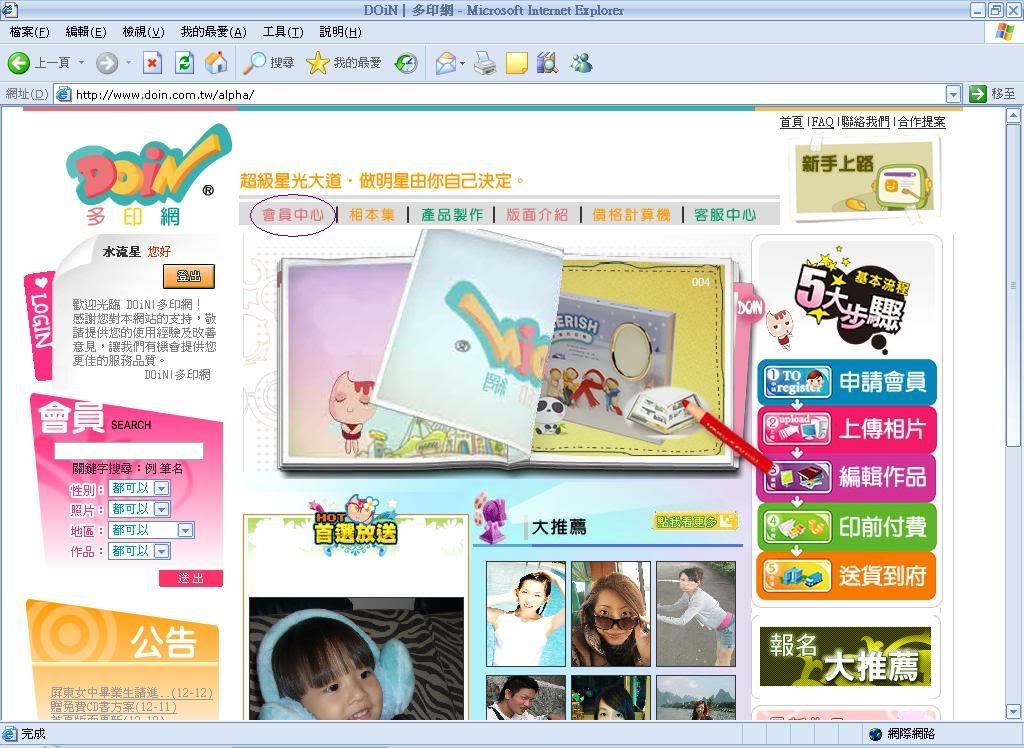The image size is (1024, 748).
Task: Open the 作品 dropdown
Action: (x=161, y=551)
